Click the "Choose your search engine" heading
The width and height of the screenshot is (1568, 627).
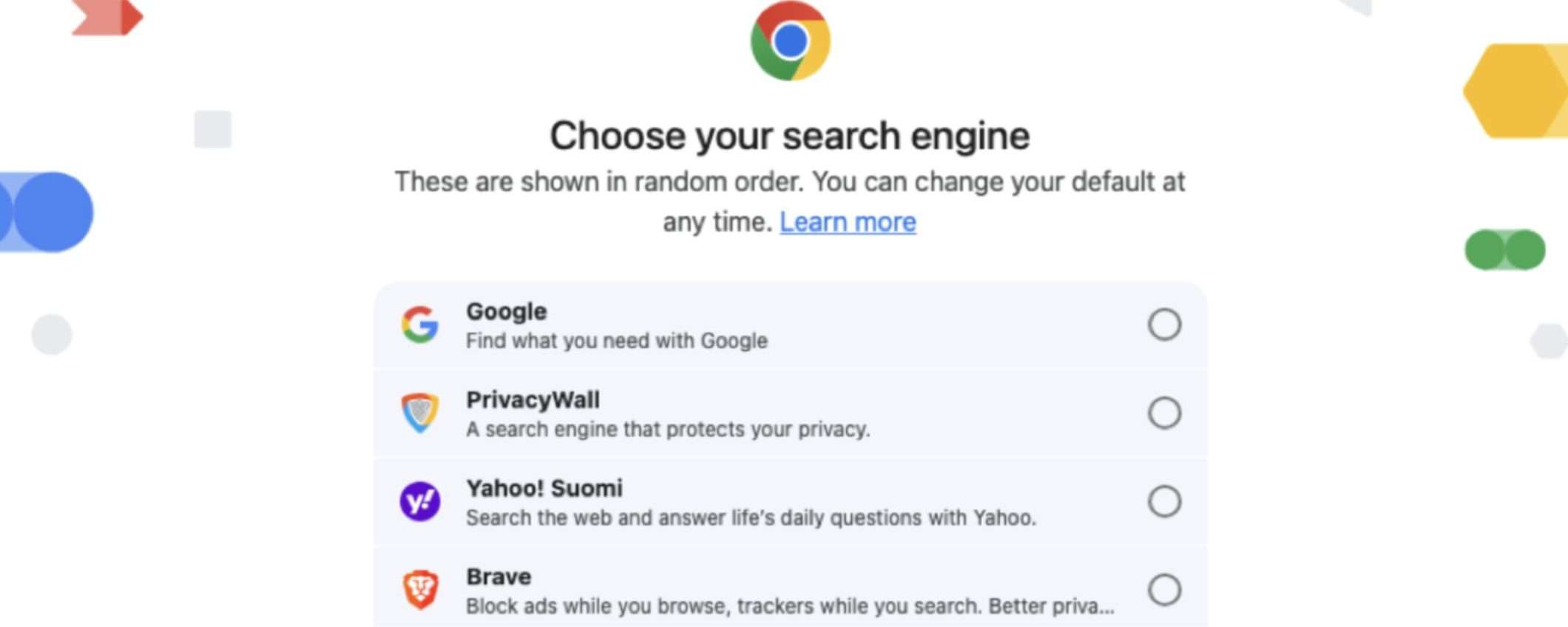pos(790,136)
